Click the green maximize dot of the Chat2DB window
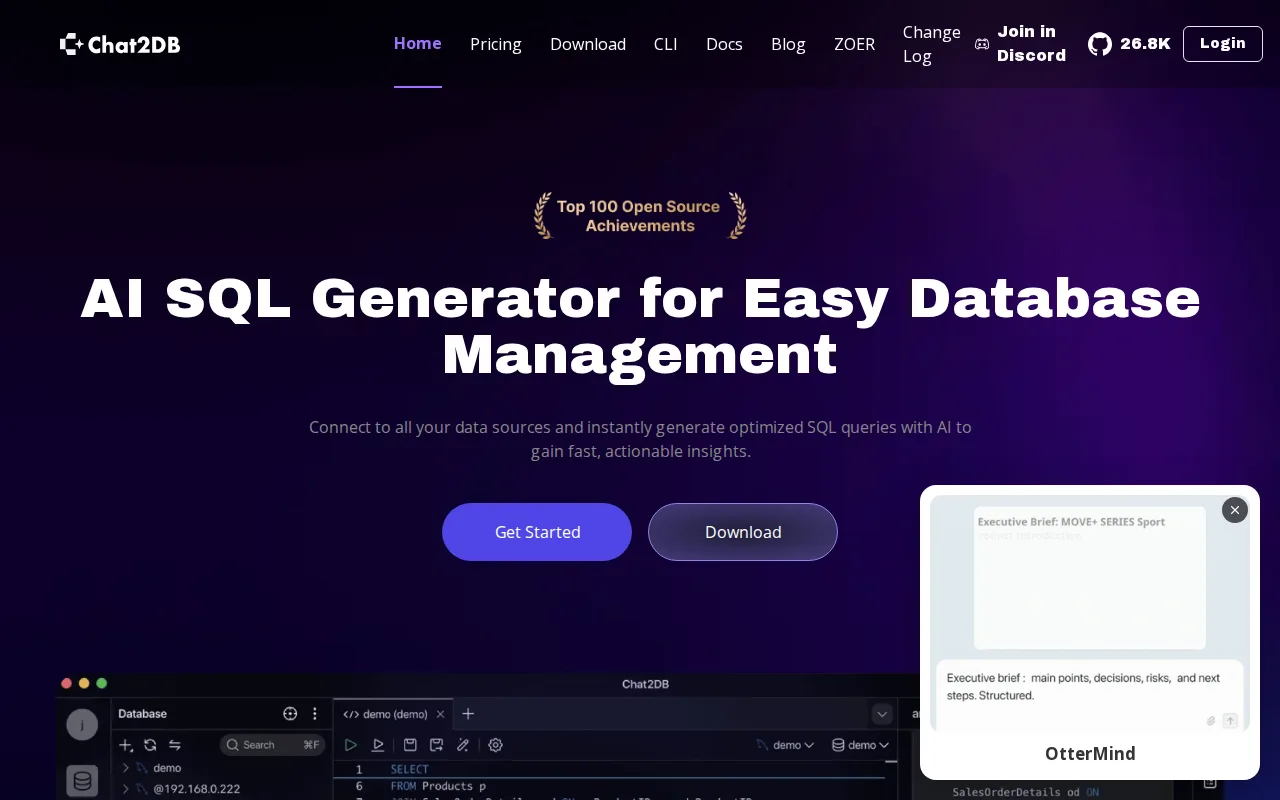 tap(101, 683)
